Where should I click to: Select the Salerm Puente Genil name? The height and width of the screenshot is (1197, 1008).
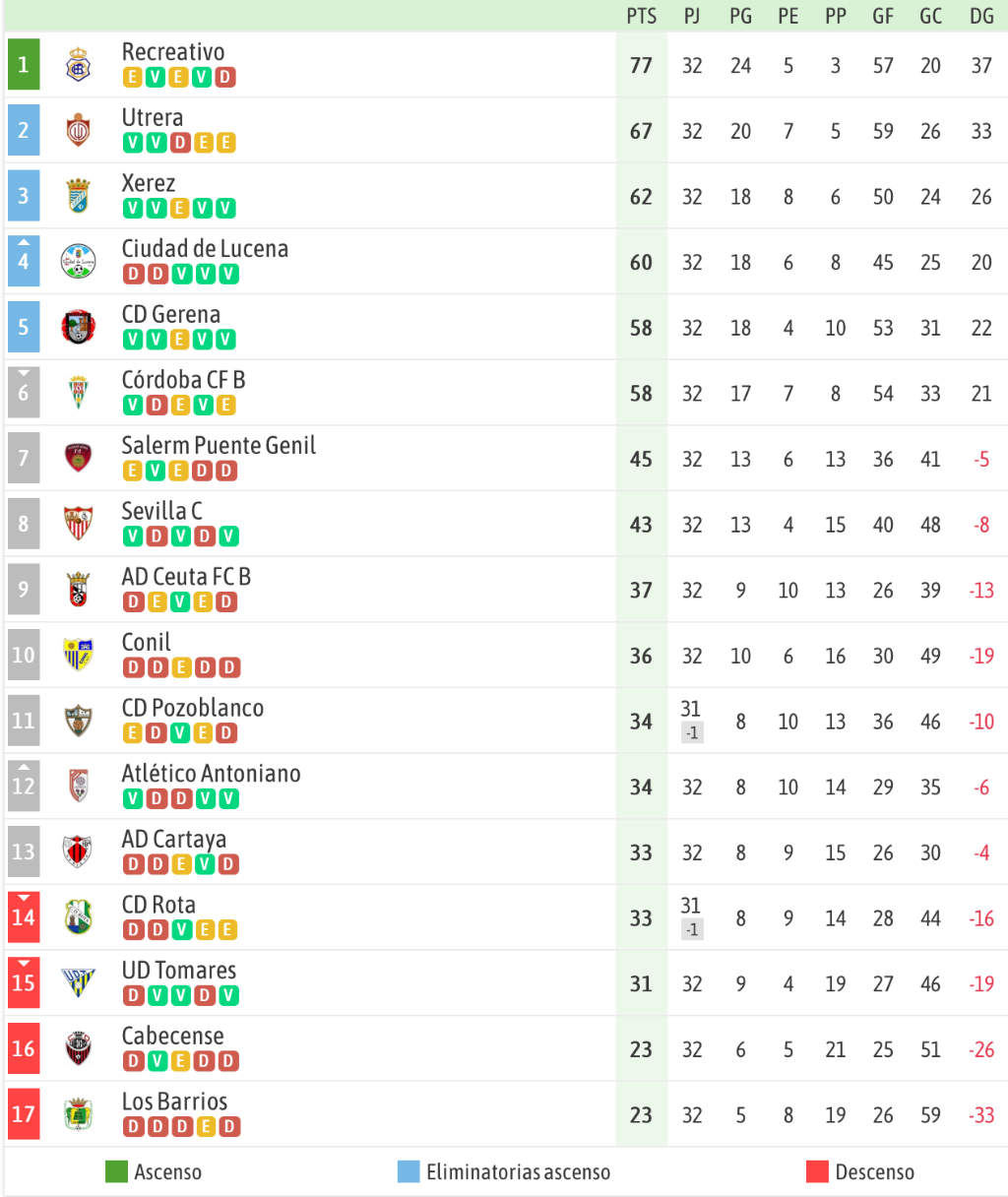pyautogui.click(x=219, y=445)
